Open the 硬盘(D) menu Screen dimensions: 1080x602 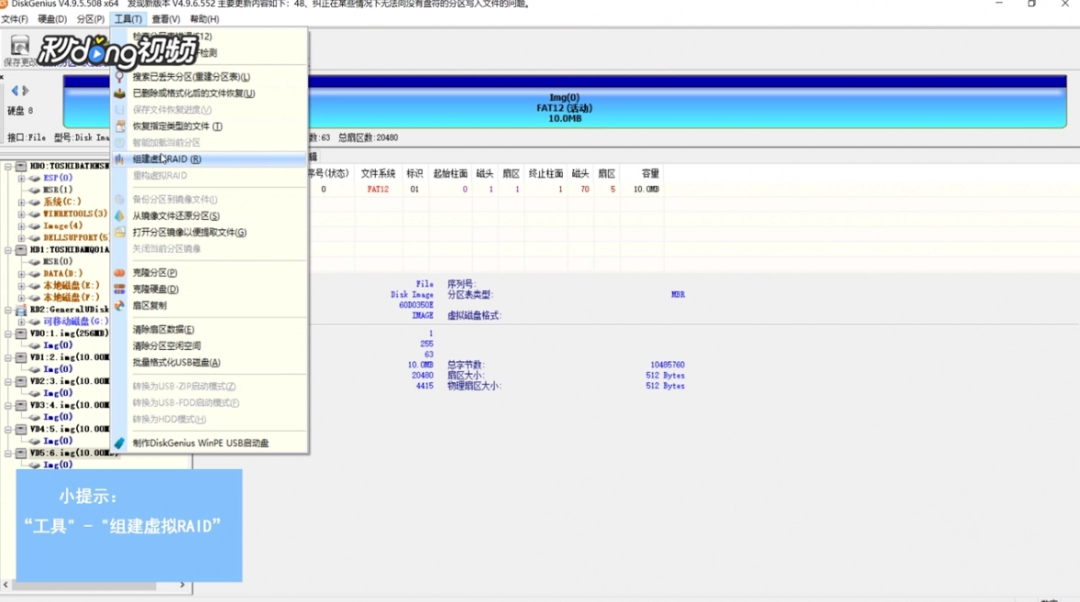52,19
